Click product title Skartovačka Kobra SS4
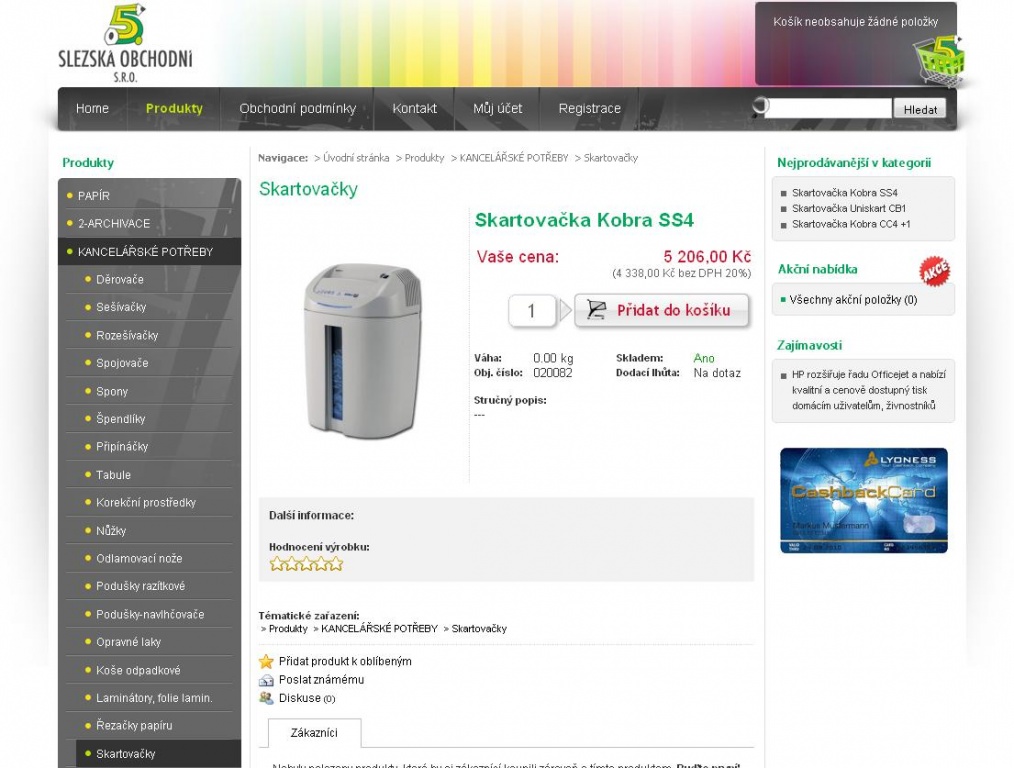The height and width of the screenshot is (768, 1014). [x=584, y=220]
